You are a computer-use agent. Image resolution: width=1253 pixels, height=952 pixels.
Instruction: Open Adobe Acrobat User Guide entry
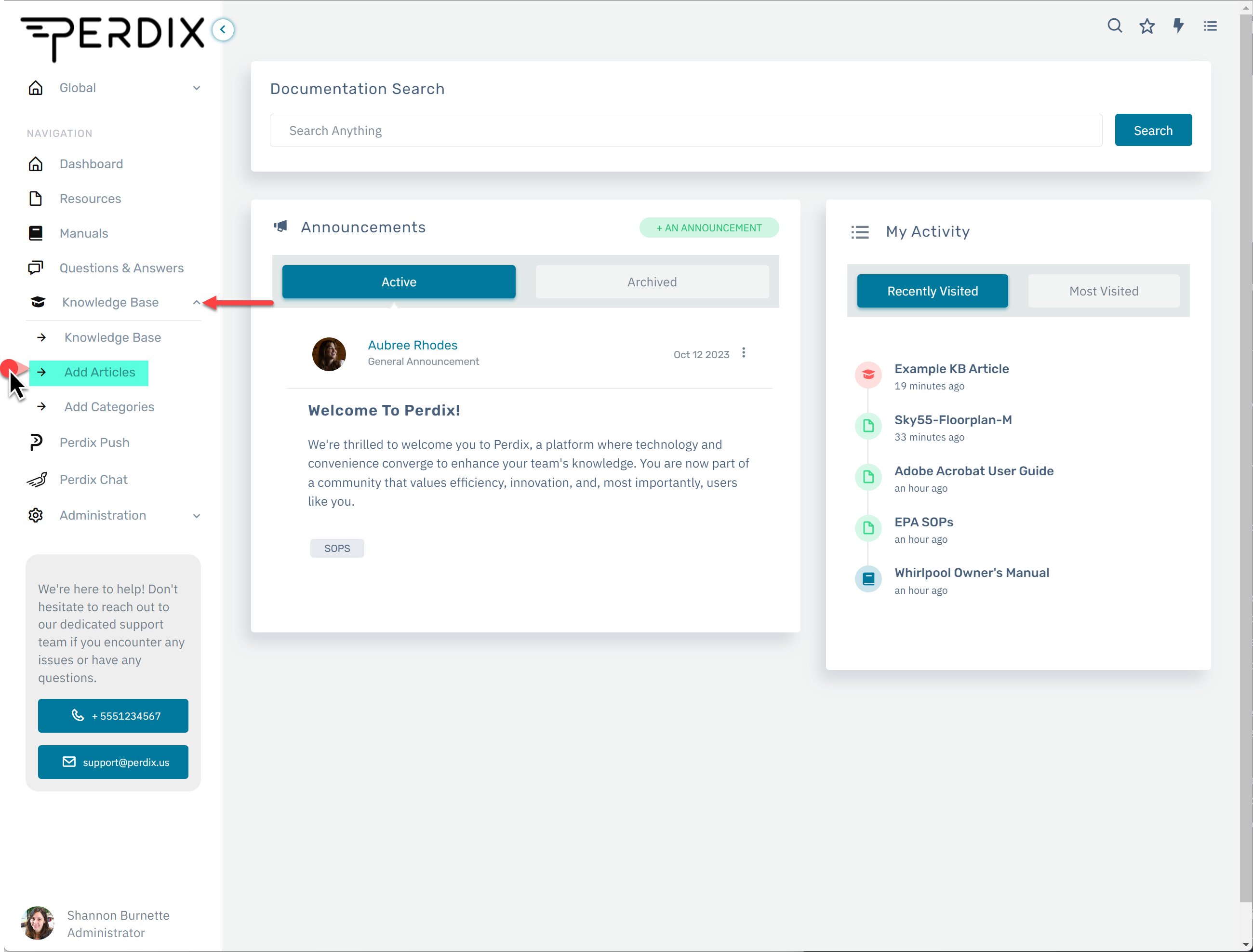click(x=974, y=471)
